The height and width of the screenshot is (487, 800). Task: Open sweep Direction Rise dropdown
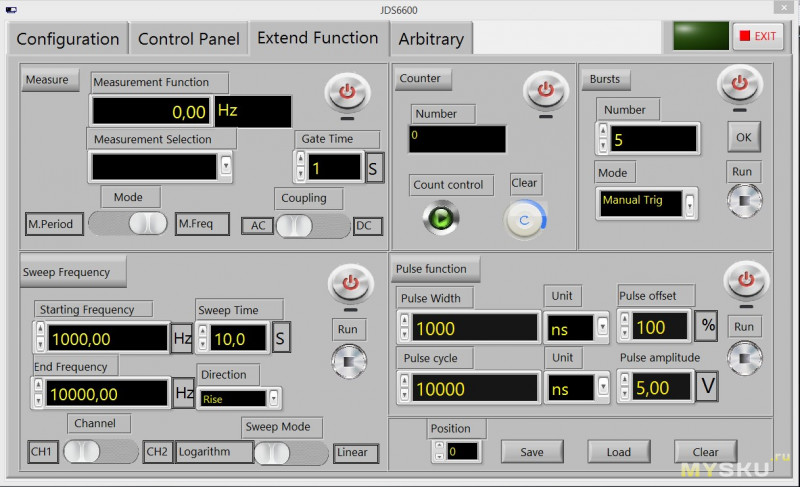[x=274, y=398]
